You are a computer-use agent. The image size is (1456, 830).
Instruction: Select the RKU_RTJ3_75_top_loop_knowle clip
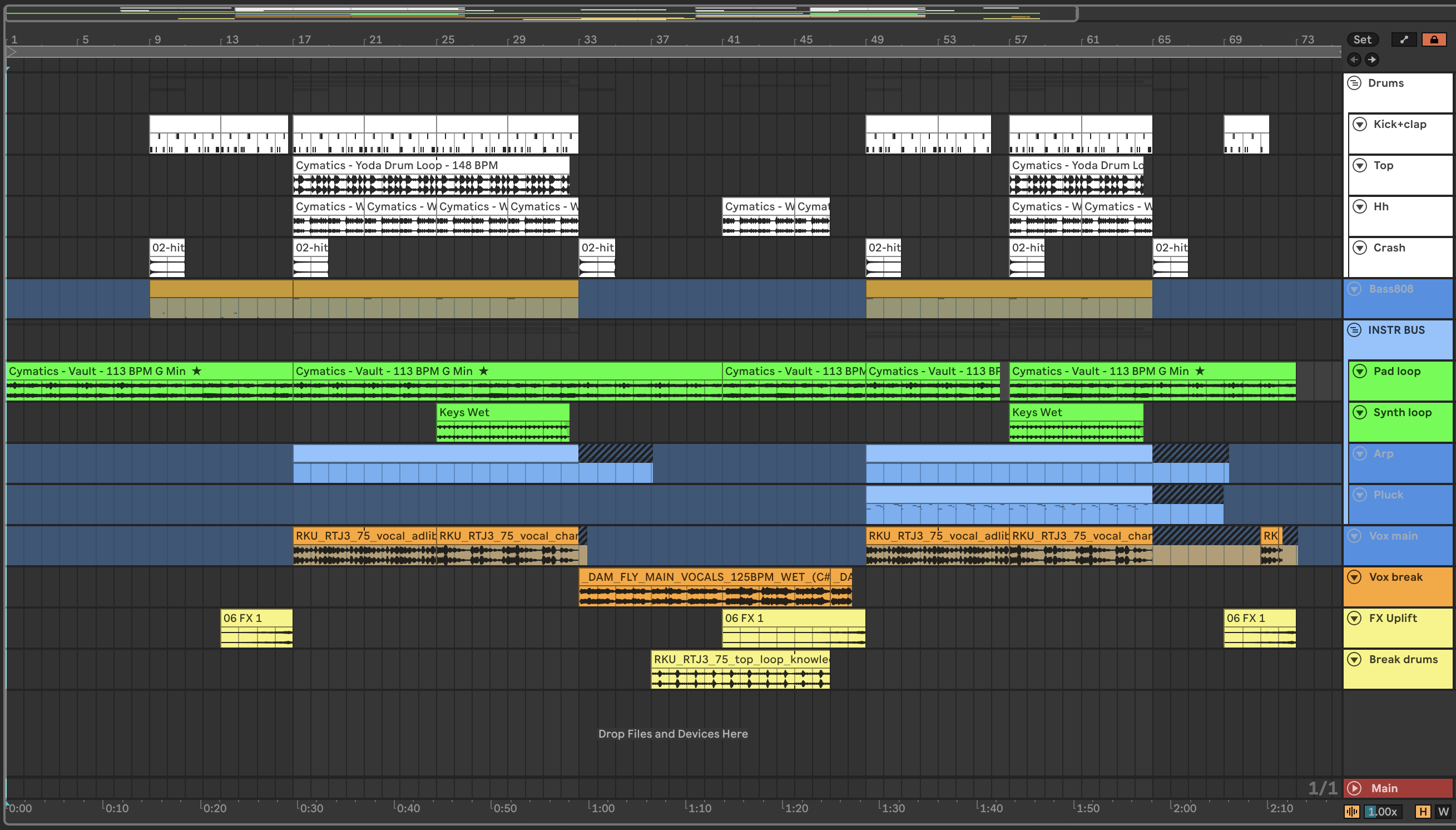click(x=740, y=669)
